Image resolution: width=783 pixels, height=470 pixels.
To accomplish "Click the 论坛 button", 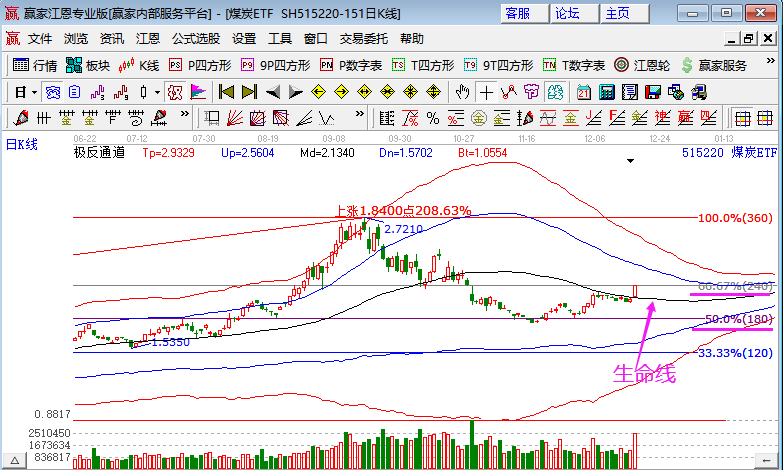I will pyautogui.click(x=575, y=13).
